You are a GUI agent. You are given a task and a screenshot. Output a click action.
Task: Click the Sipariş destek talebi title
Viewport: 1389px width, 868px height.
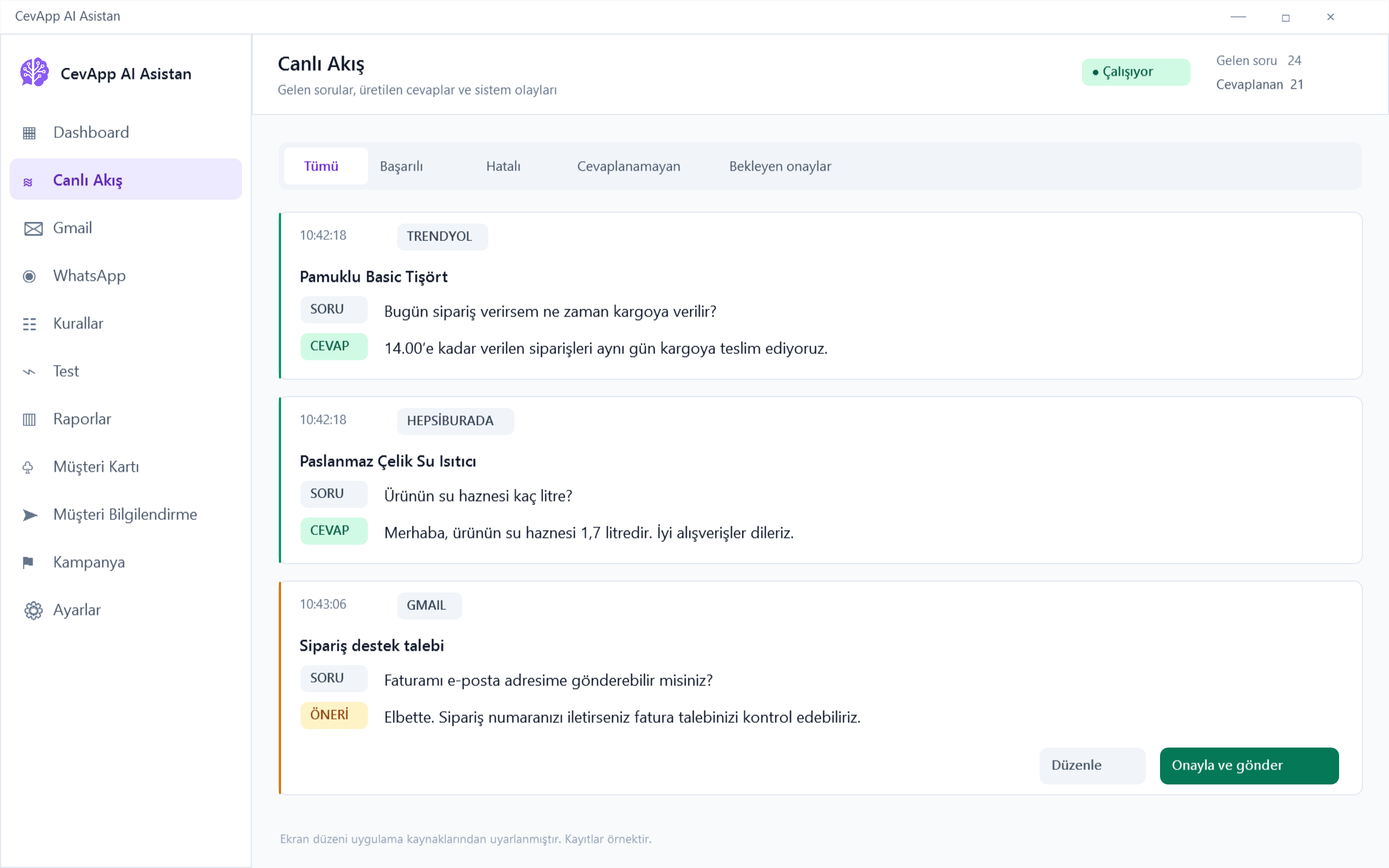point(371,645)
